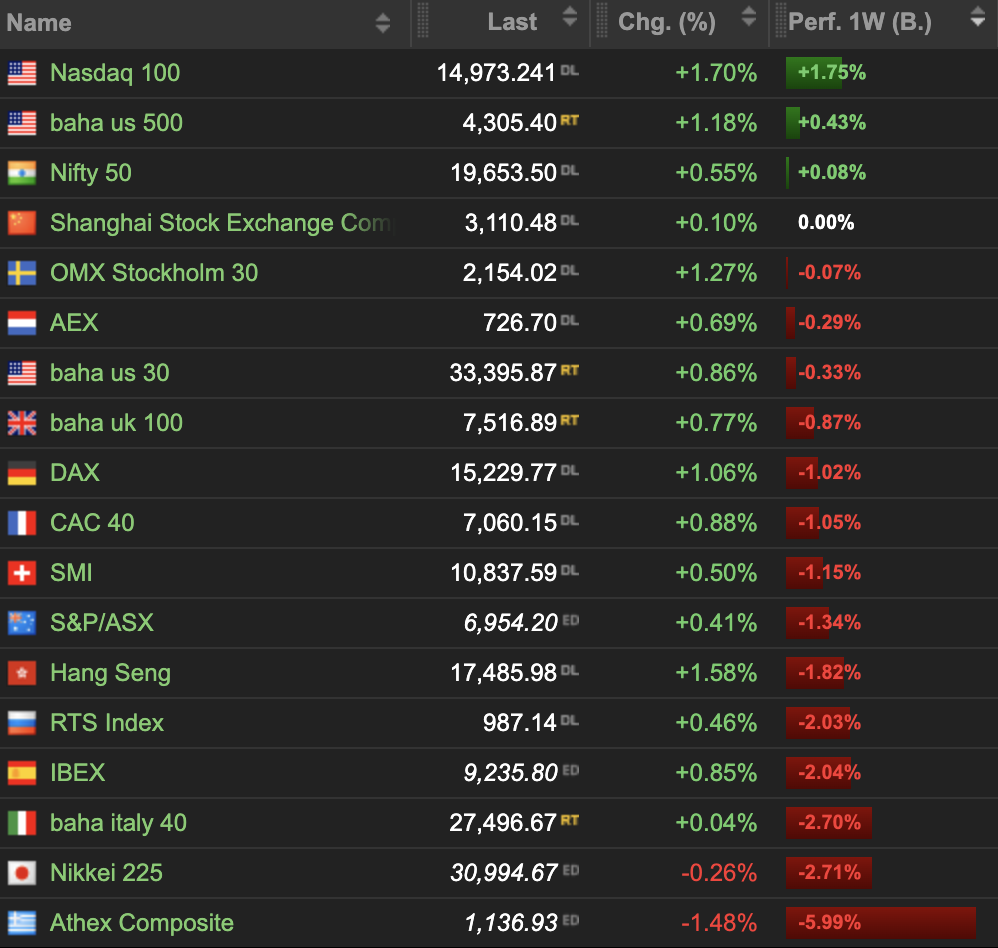
Task: Click the RT badge on baha us 500
Action: click(x=570, y=120)
